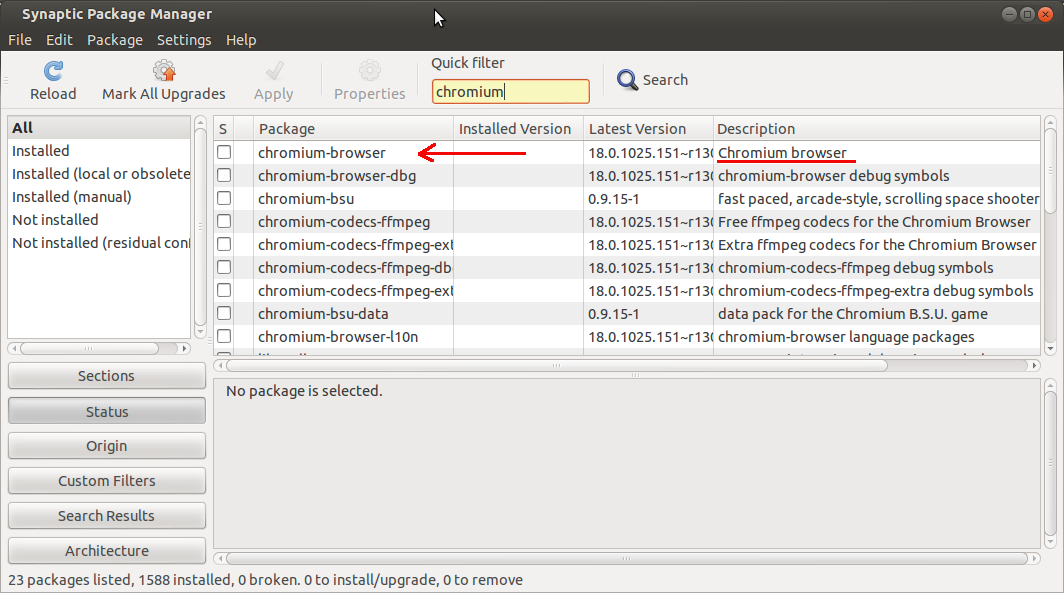Screen dimensions: 1064x593
Task: Toggle the chromium-bsu status checkbox
Action: tap(224, 199)
